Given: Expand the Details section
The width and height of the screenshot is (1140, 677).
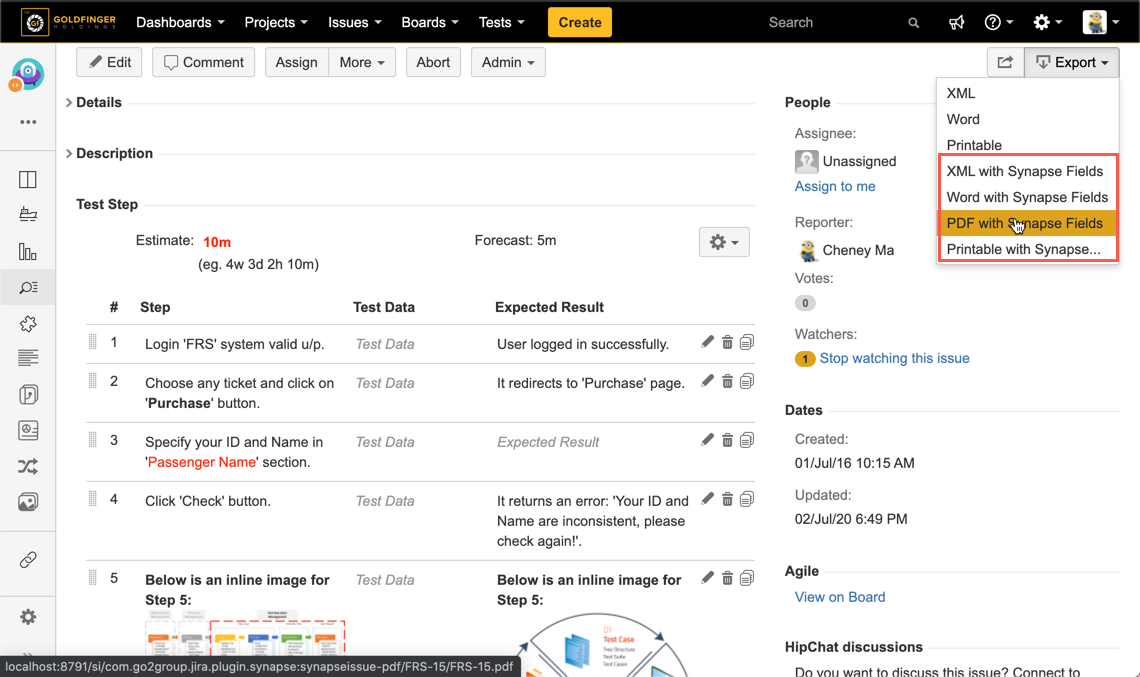Looking at the screenshot, I should pyautogui.click(x=70, y=102).
